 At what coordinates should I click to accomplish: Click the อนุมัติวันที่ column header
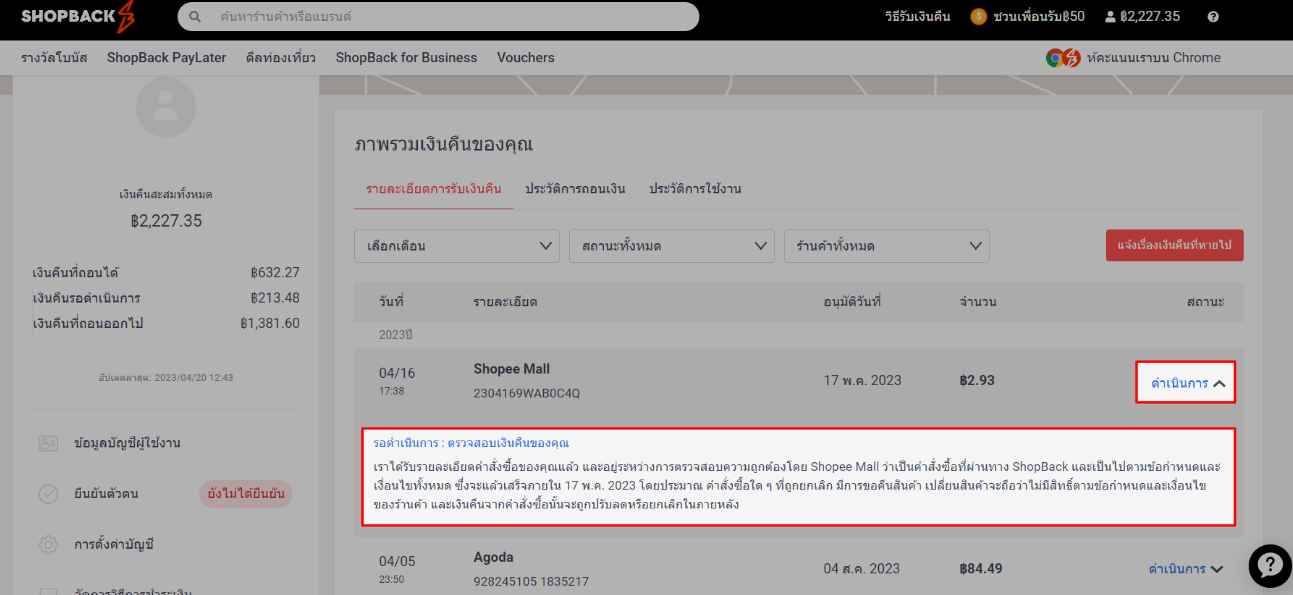tap(852, 301)
